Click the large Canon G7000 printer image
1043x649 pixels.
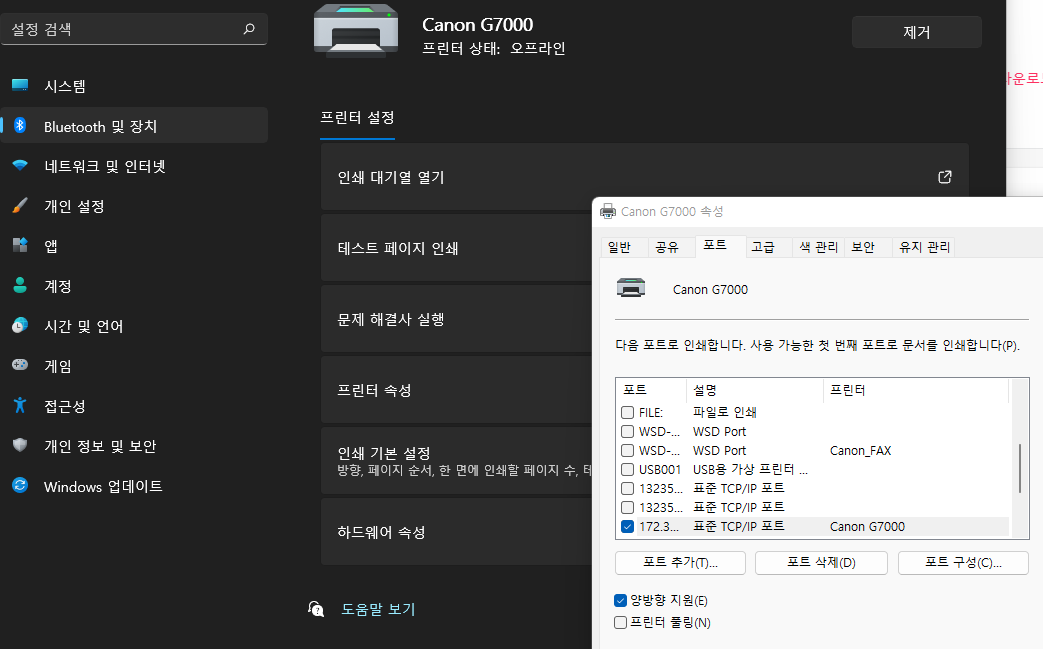point(356,31)
